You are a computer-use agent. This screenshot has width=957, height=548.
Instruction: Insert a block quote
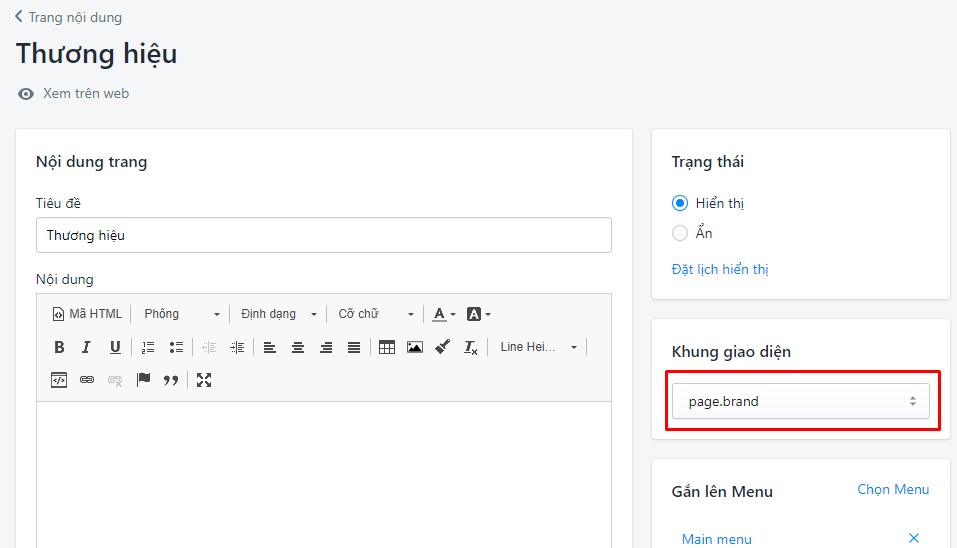pos(171,380)
